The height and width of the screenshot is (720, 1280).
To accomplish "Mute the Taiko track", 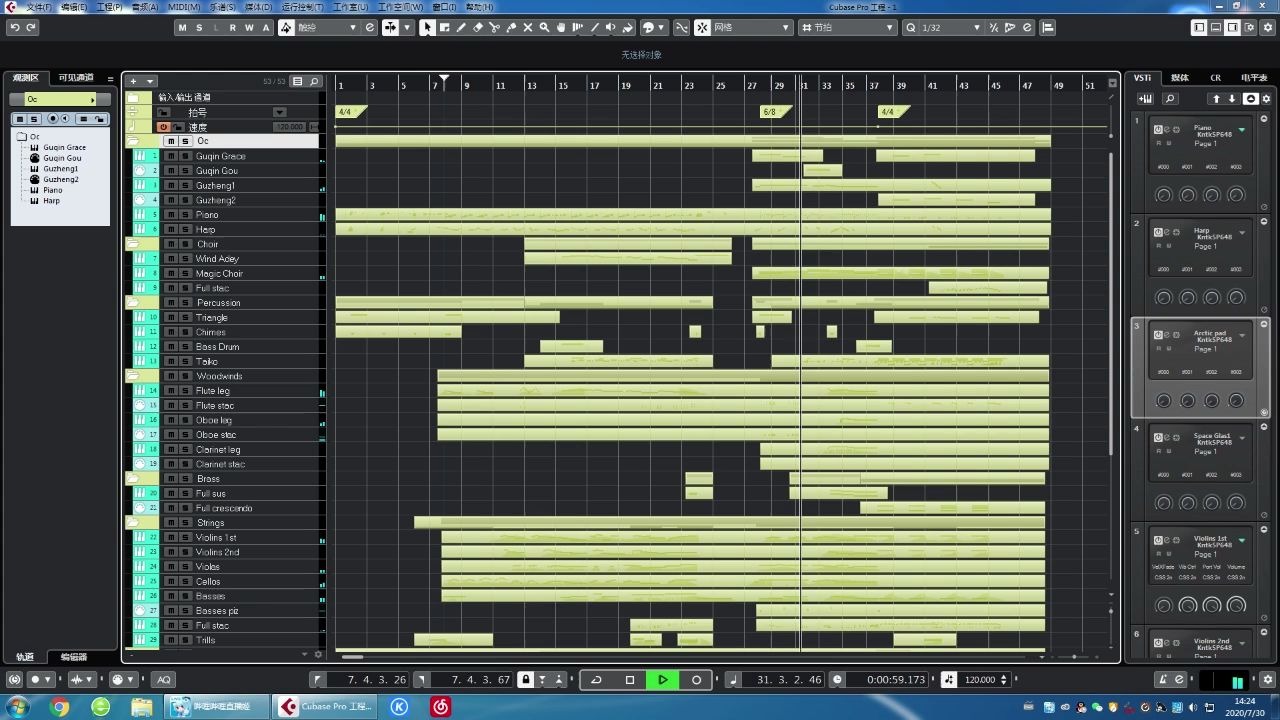I will point(171,361).
